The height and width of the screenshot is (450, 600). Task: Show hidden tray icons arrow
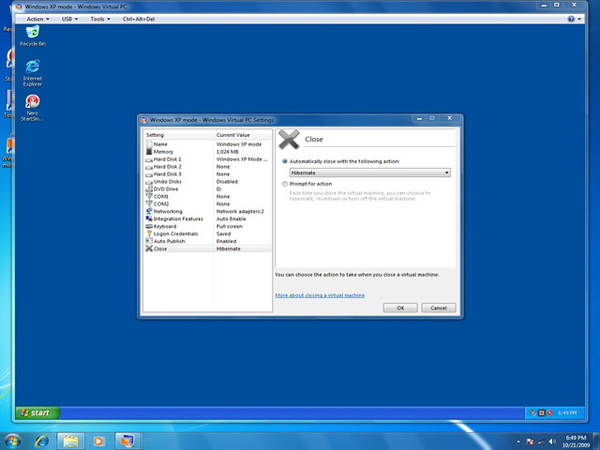(518, 442)
